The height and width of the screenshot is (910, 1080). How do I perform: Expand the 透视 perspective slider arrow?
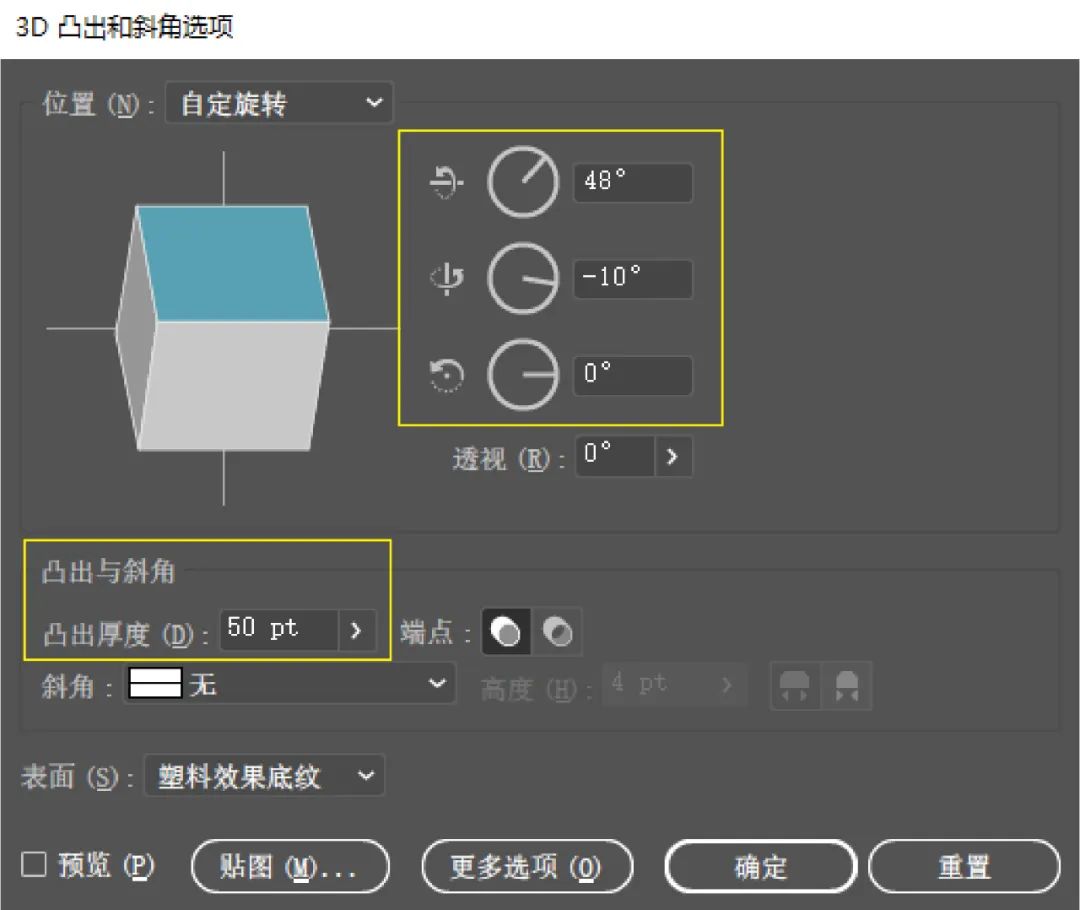point(673,455)
